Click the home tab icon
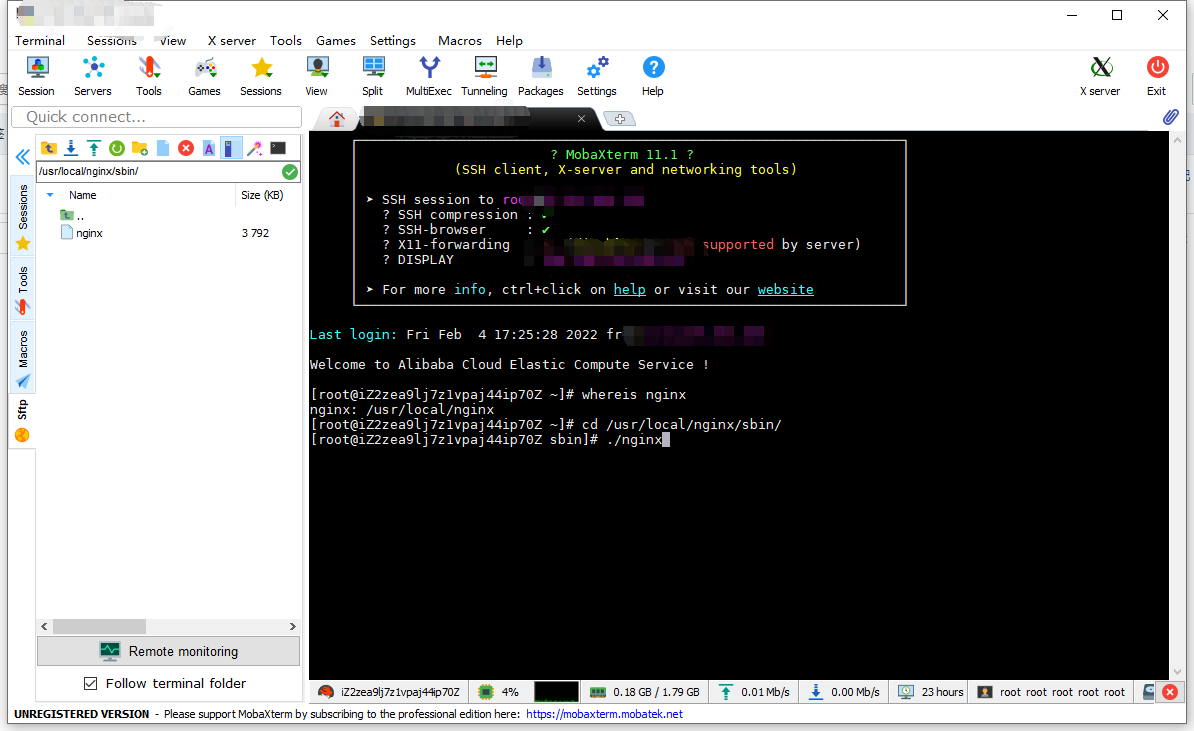 pos(337,119)
